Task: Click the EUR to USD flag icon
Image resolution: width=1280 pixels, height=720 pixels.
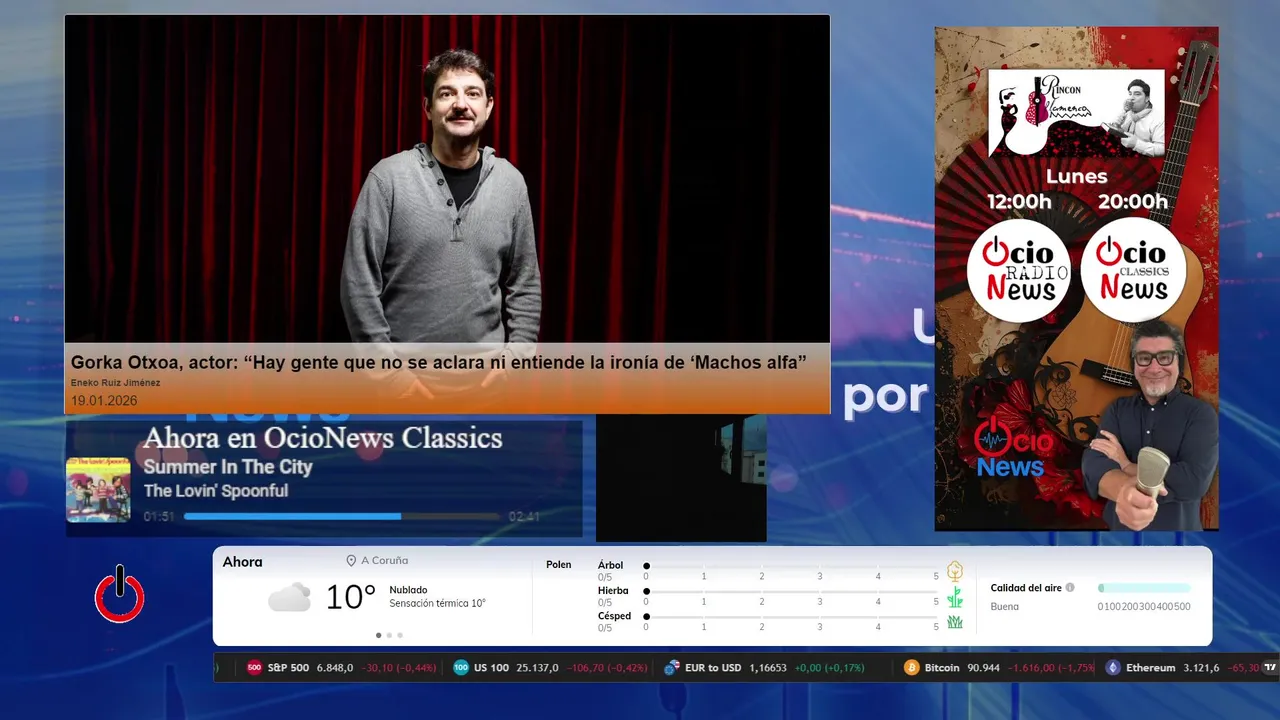Action: (672, 667)
